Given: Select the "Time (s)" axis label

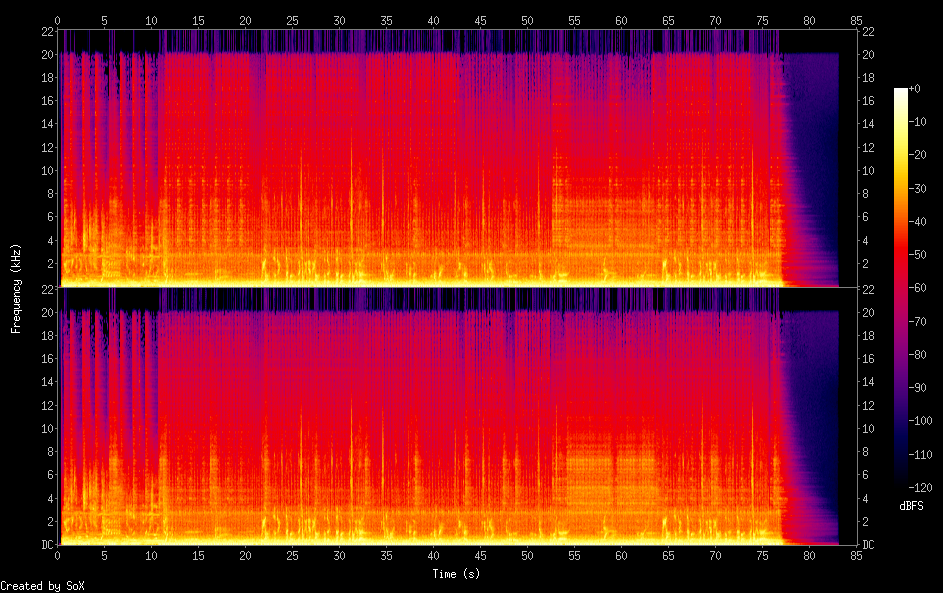Looking at the screenshot, I should (x=457, y=574).
